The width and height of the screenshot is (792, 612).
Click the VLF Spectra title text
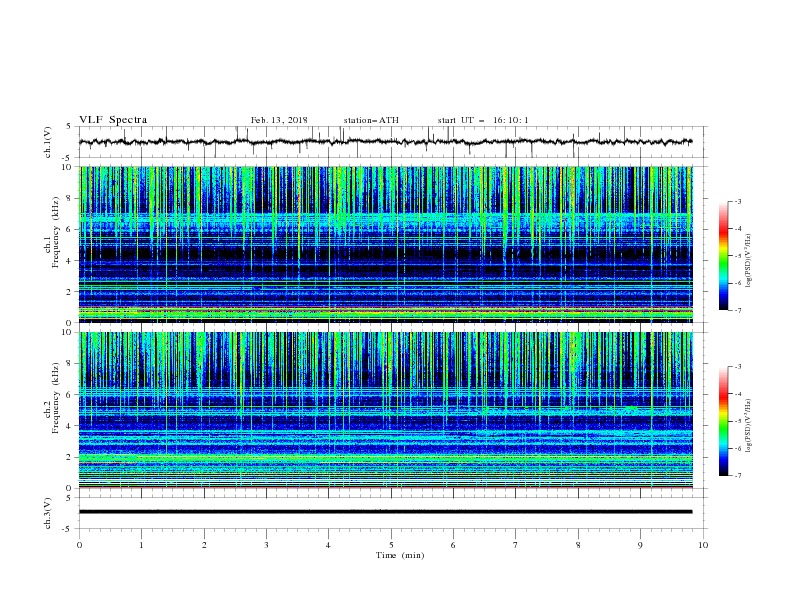113,120
